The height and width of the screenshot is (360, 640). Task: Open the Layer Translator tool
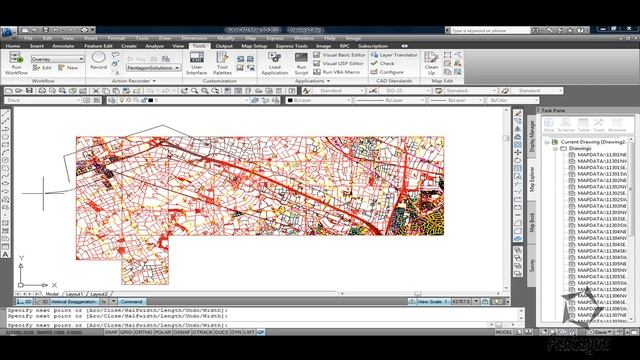(394, 55)
